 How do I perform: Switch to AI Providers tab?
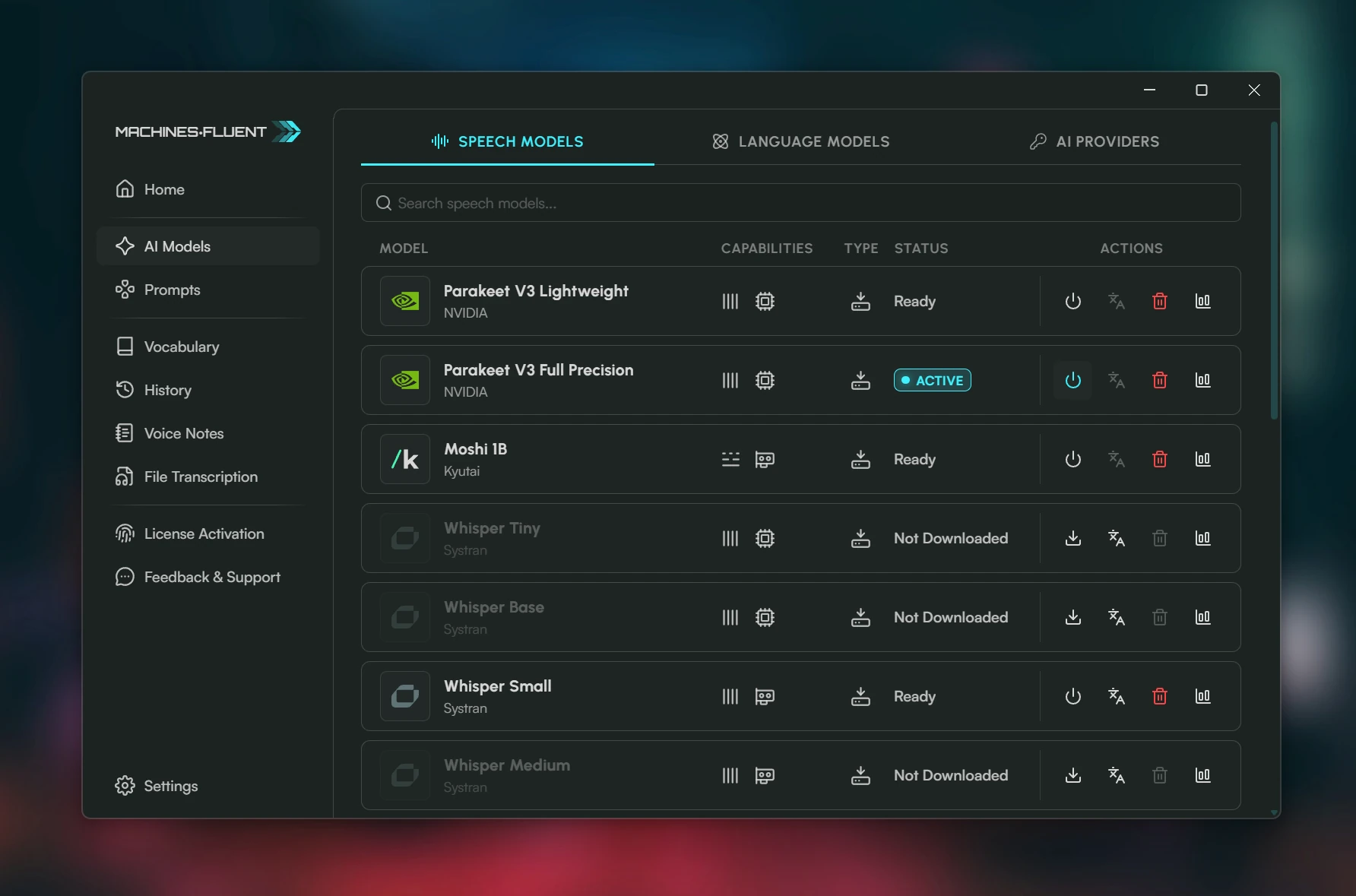coord(1095,141)
